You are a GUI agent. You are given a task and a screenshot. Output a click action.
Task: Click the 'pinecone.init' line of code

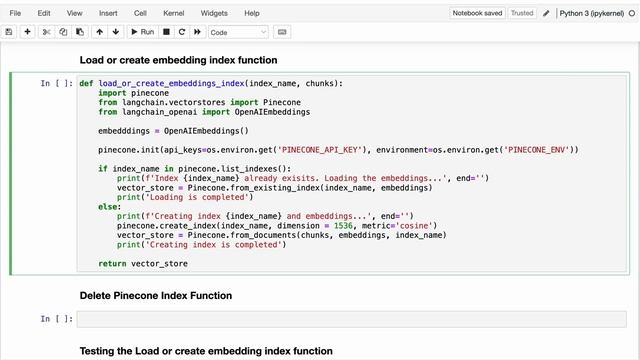point(338,150)
